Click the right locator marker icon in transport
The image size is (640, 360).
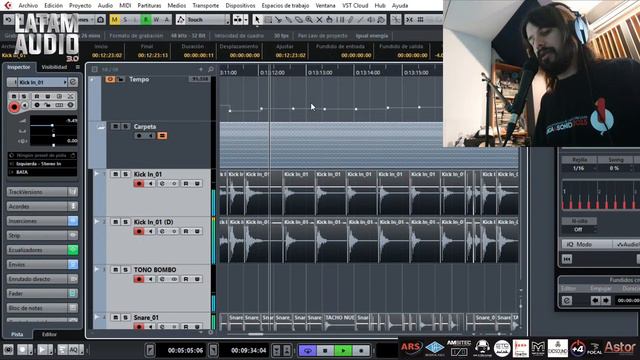(x=213, y=350)
